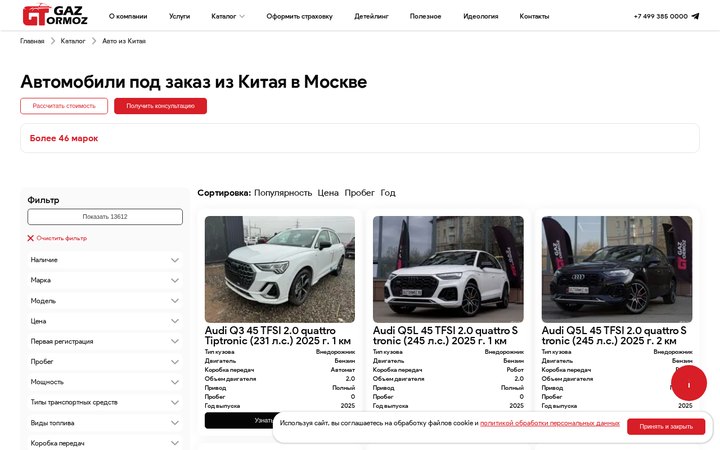Open the Полезное section
This screenshot has width=720, height=450.
425,16
